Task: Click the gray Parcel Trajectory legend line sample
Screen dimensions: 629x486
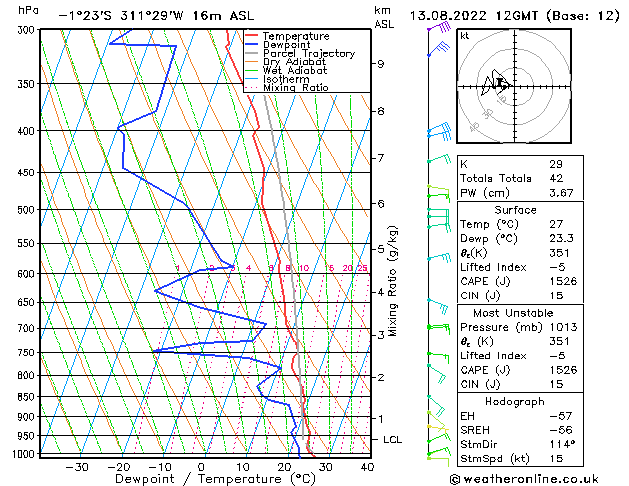Action: coord(251,53)
